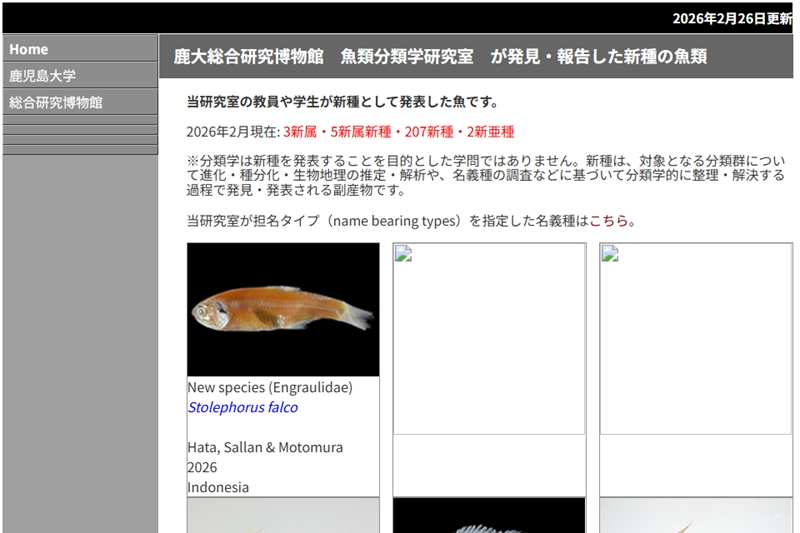
Task: Click the New species (Engraulidae) caption
Action: pyautogui.click(x=270, y=387)
